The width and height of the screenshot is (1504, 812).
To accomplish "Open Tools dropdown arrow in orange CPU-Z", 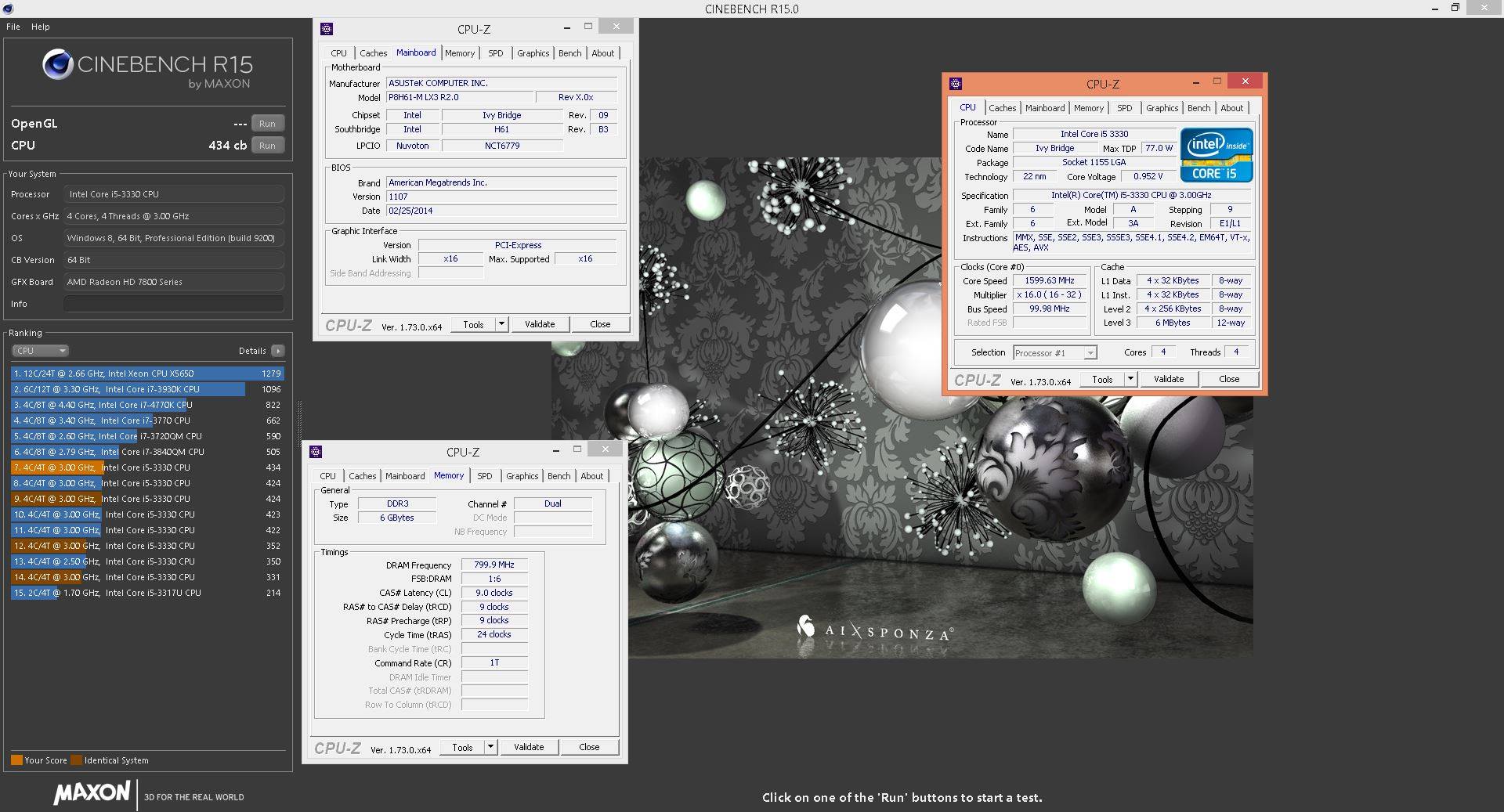I will (x=1130, y=379).
